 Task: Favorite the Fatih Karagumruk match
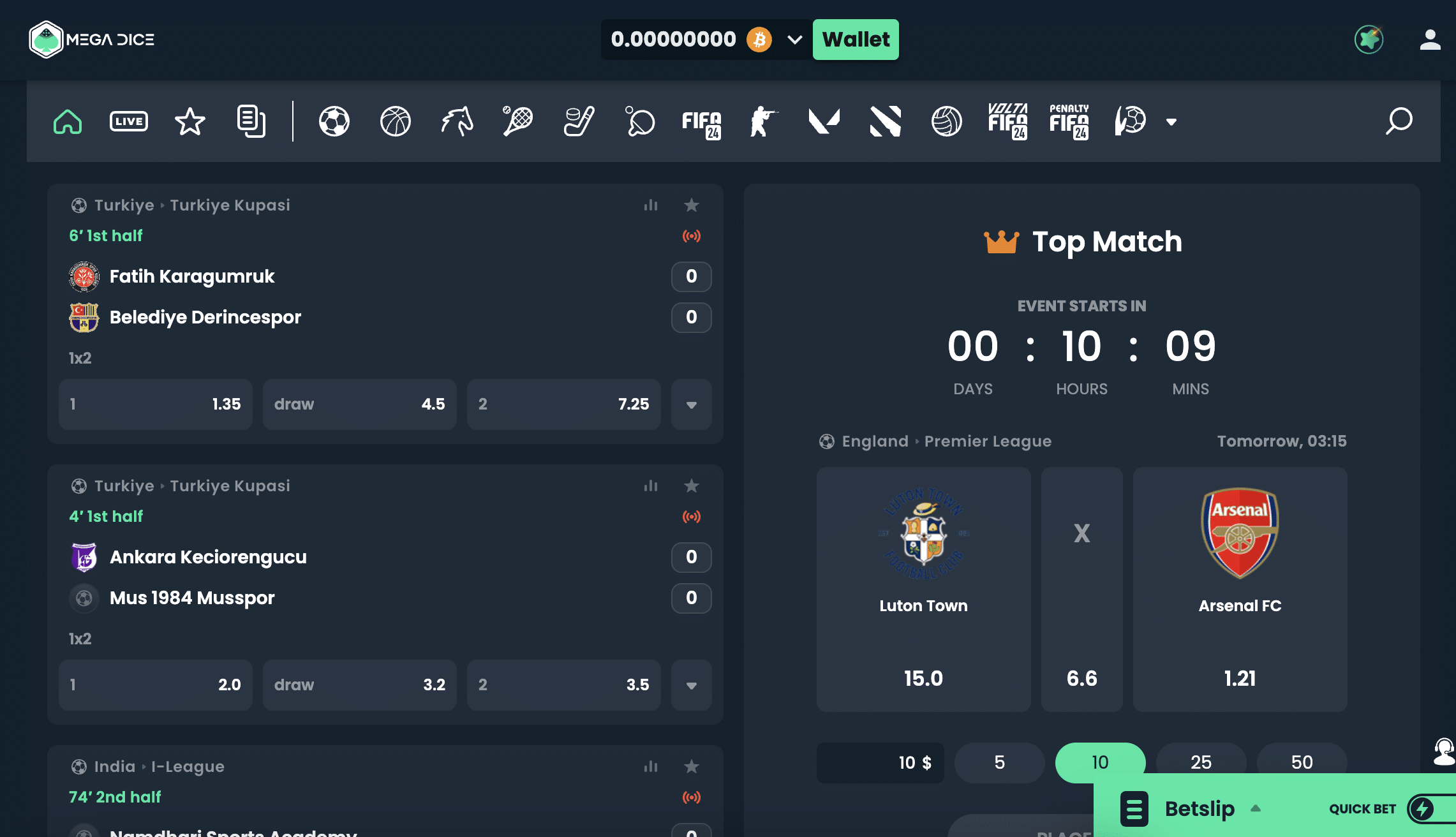click(692, 205)
